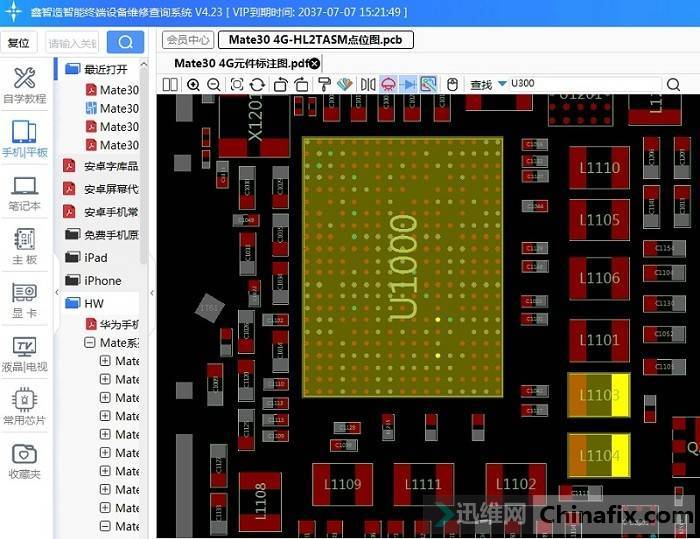Click the zoom in magnifier icon
Screen dimensions: 700x539
click(x=194, y=85)
